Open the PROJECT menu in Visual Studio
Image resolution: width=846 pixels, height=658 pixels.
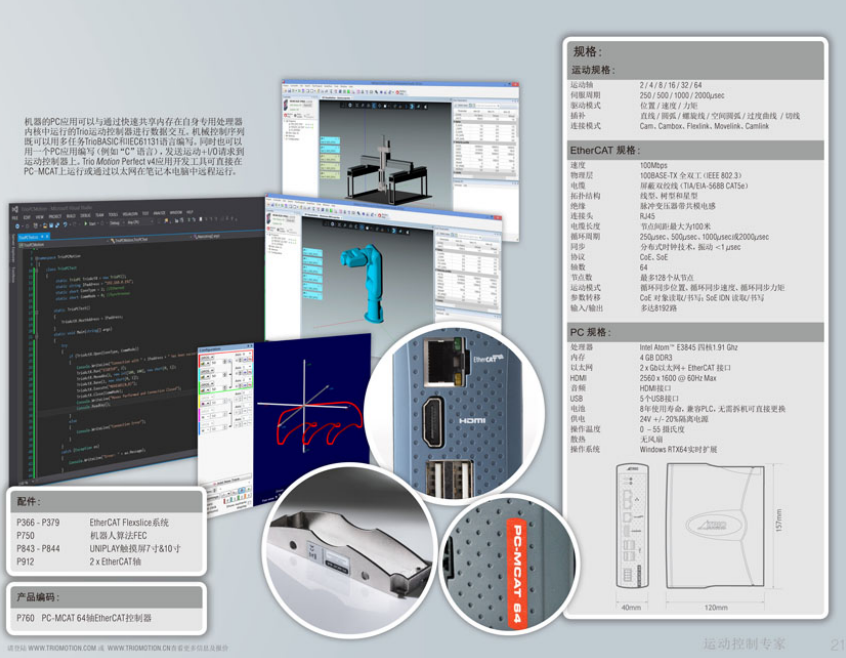click(55, 216)
